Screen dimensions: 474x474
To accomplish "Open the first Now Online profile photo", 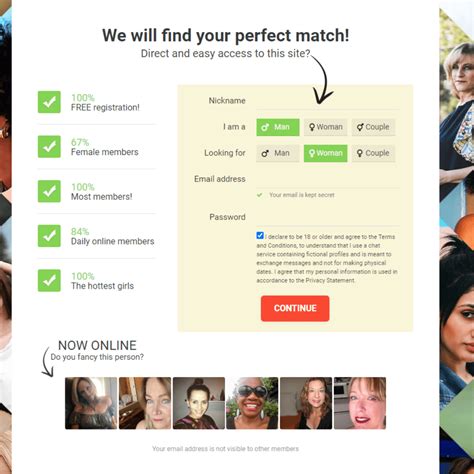I will pyautogui.click(x=91, y=403).
